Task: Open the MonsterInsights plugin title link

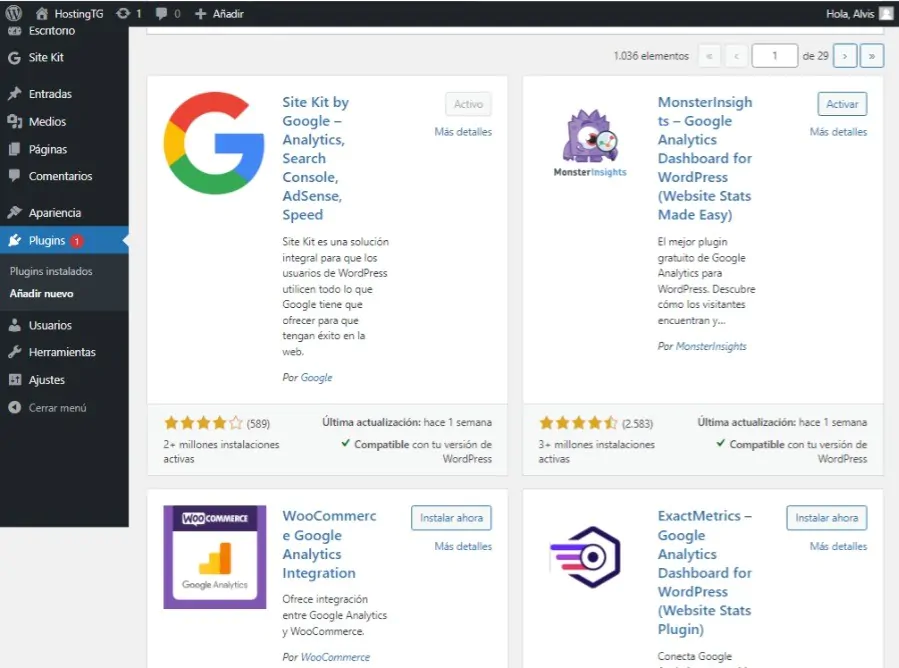Action: pyautogui.click(x=705, y=158)
